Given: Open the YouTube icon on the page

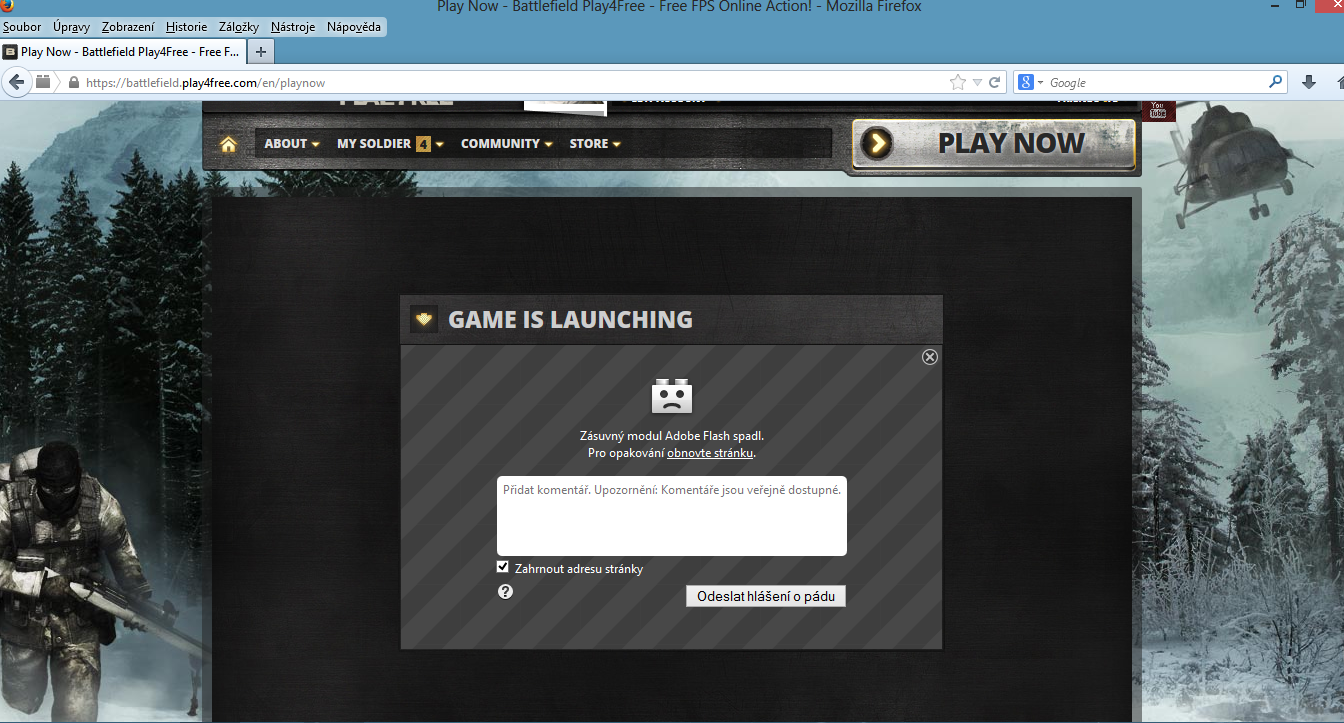Looking at the screenshot, I should tap(1158, 110).
